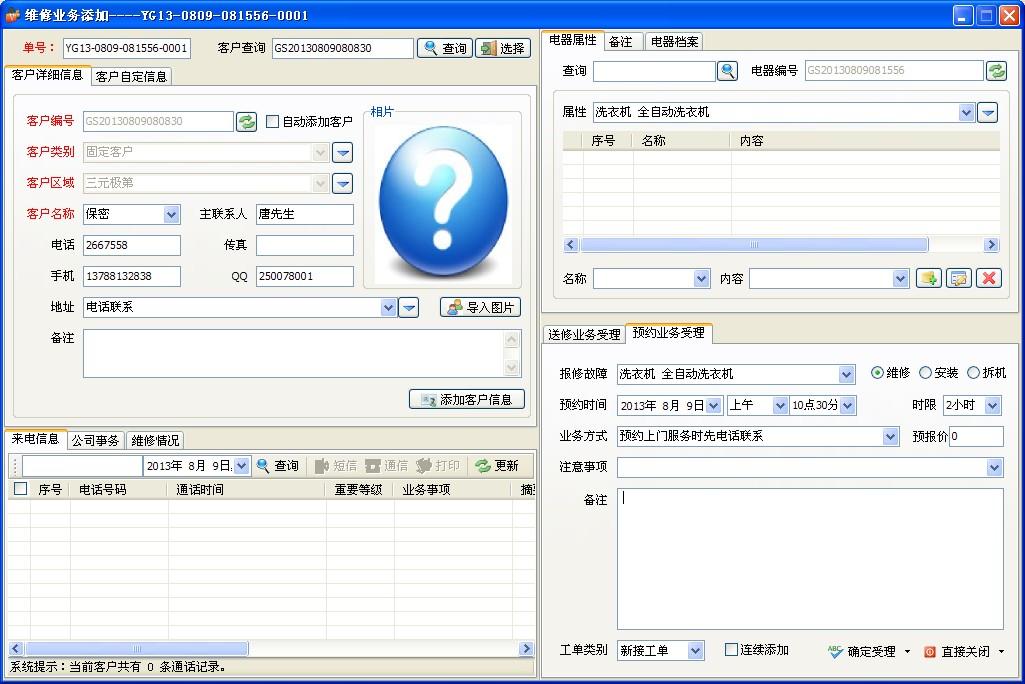Open the 时限 2小时 dropdown
This screenshot has width=1025, height=684.
click(x=992, y=406)
